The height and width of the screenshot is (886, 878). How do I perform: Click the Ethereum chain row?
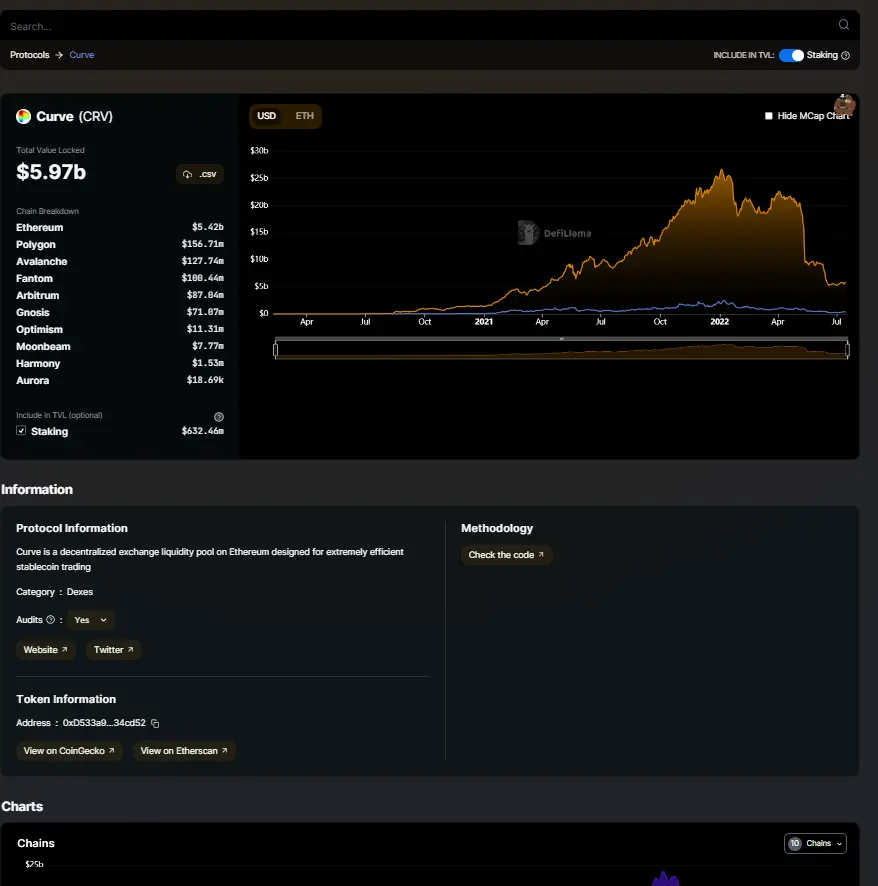pos(120,227)
